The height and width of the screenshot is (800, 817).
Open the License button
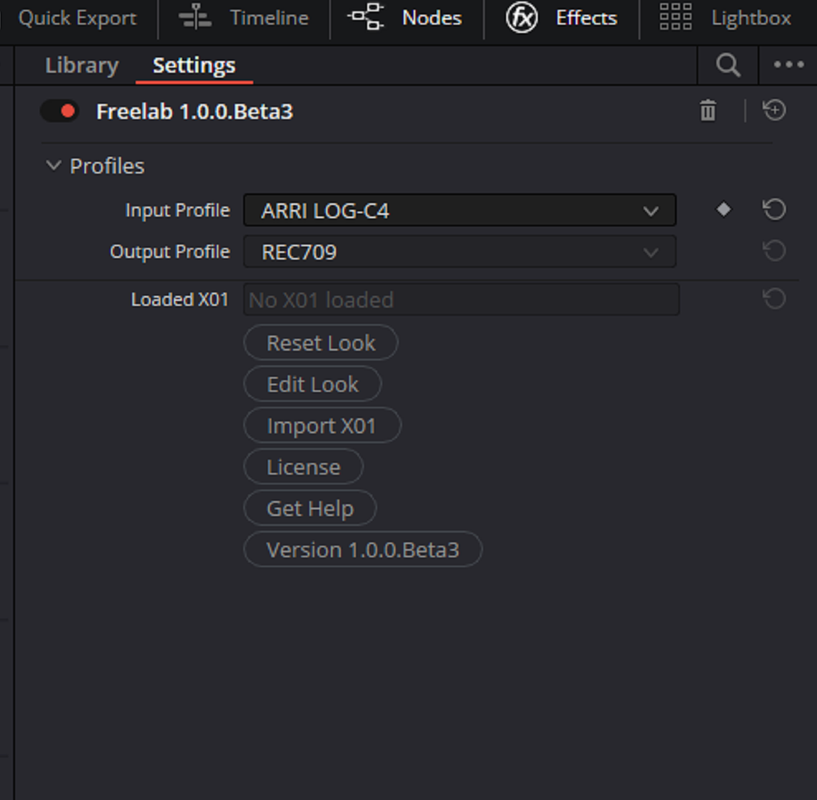pyautogui.click(x=303, y=466)
